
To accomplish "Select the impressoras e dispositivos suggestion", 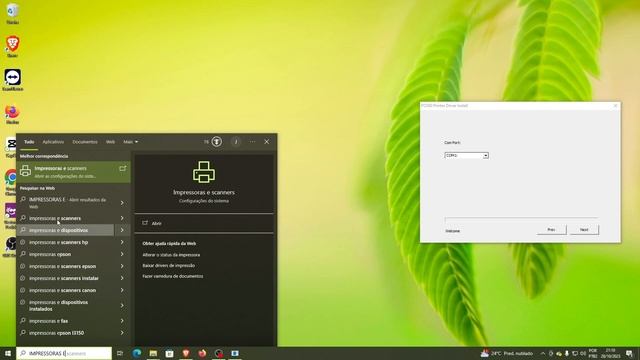I will point(66,230).
